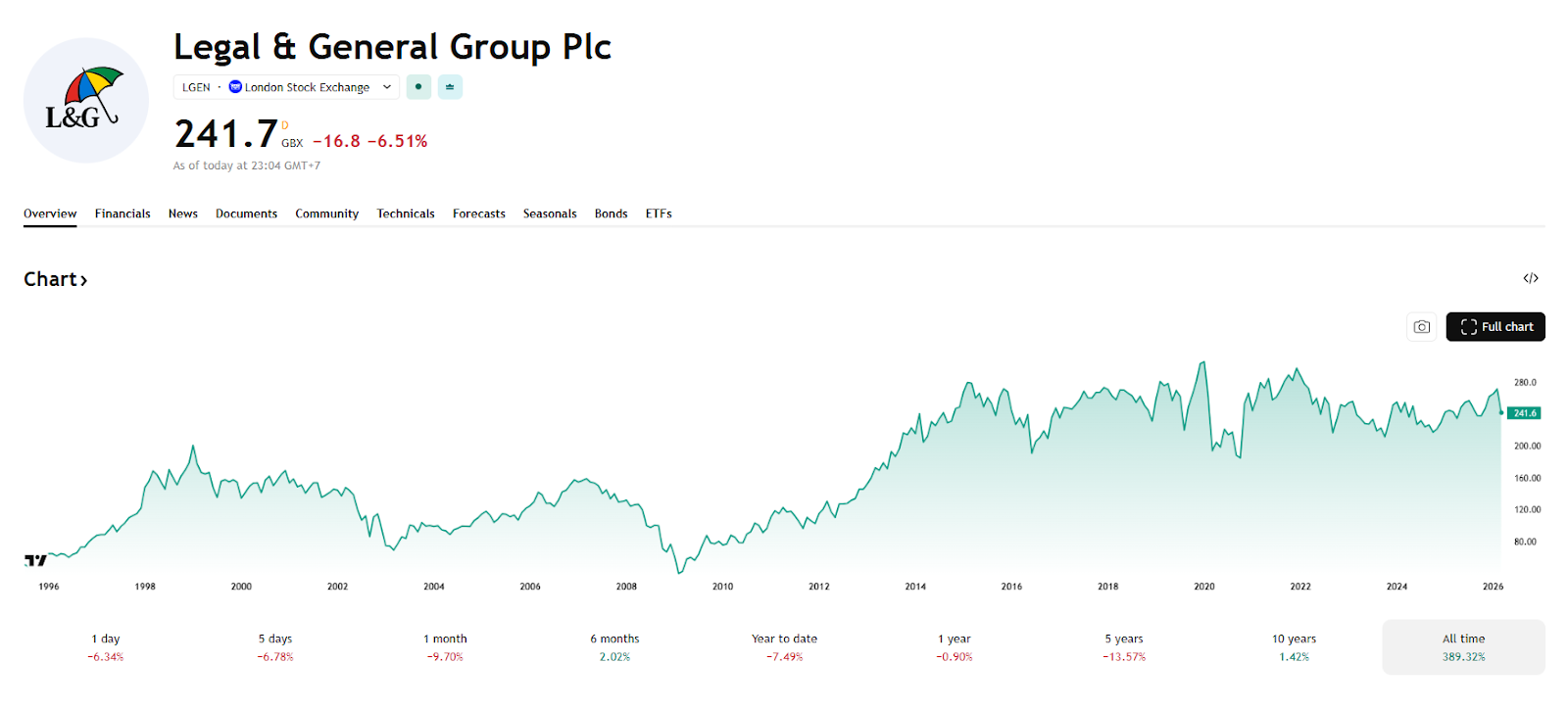Click the delayed data 'D' indicator

[x=285, y=125]
